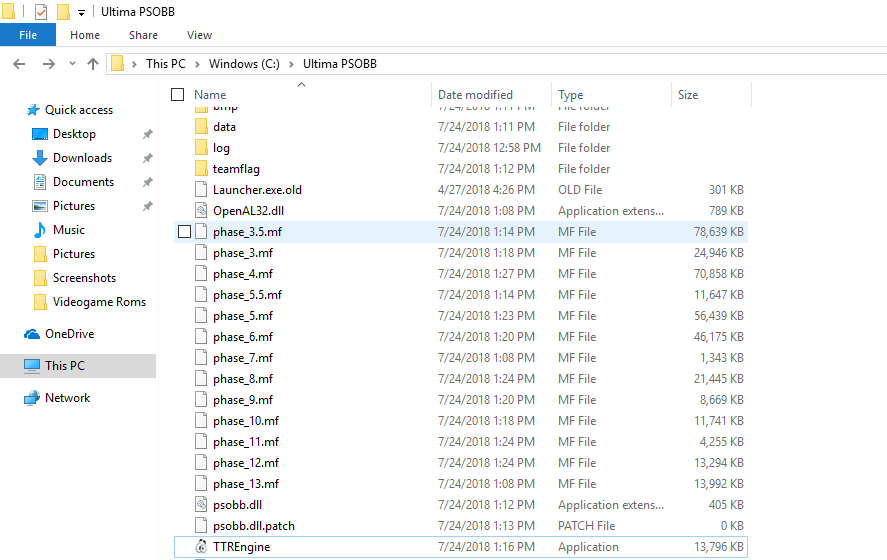Screen dimensions: 887x560
Task: Click the pin icon next to Documents
Action: (x=148, y=182)
